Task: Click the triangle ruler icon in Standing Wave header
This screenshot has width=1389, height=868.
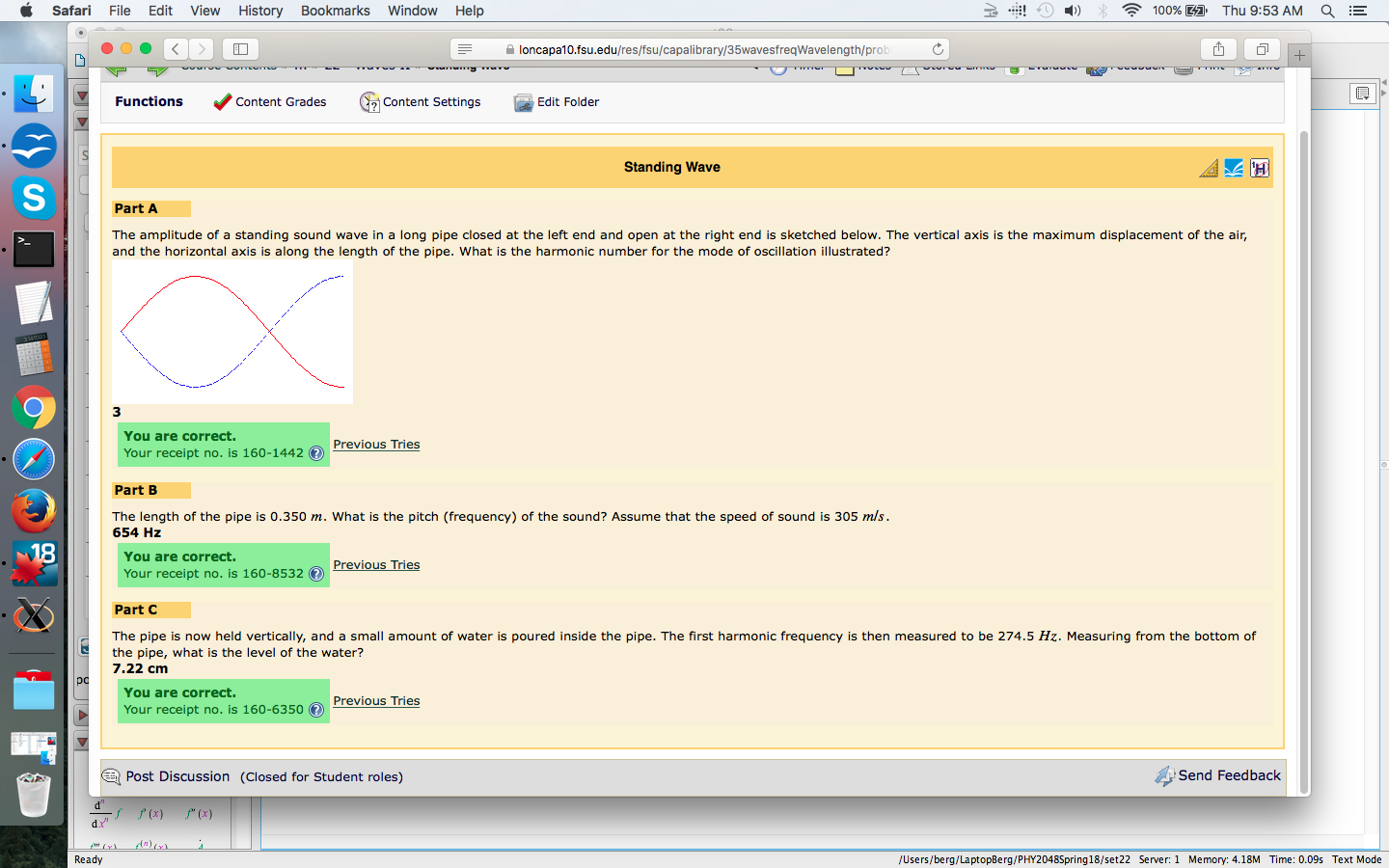Action: tap(1209, 168)
